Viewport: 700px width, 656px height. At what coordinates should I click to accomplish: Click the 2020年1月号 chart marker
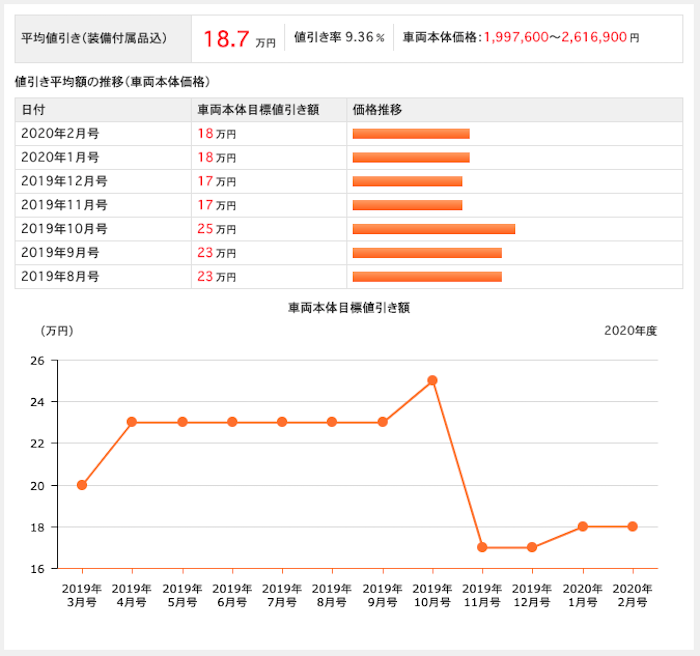pyautogui.click(x=583, y=526)
